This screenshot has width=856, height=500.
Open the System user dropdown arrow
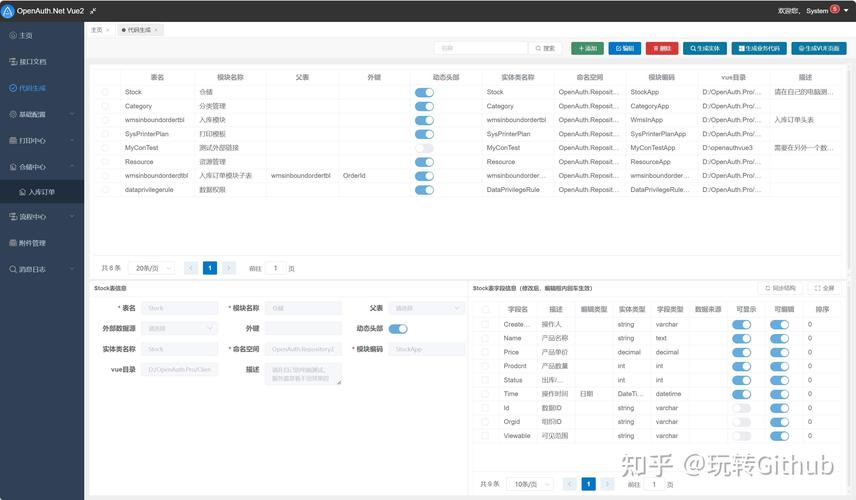[x=846, y=10]
